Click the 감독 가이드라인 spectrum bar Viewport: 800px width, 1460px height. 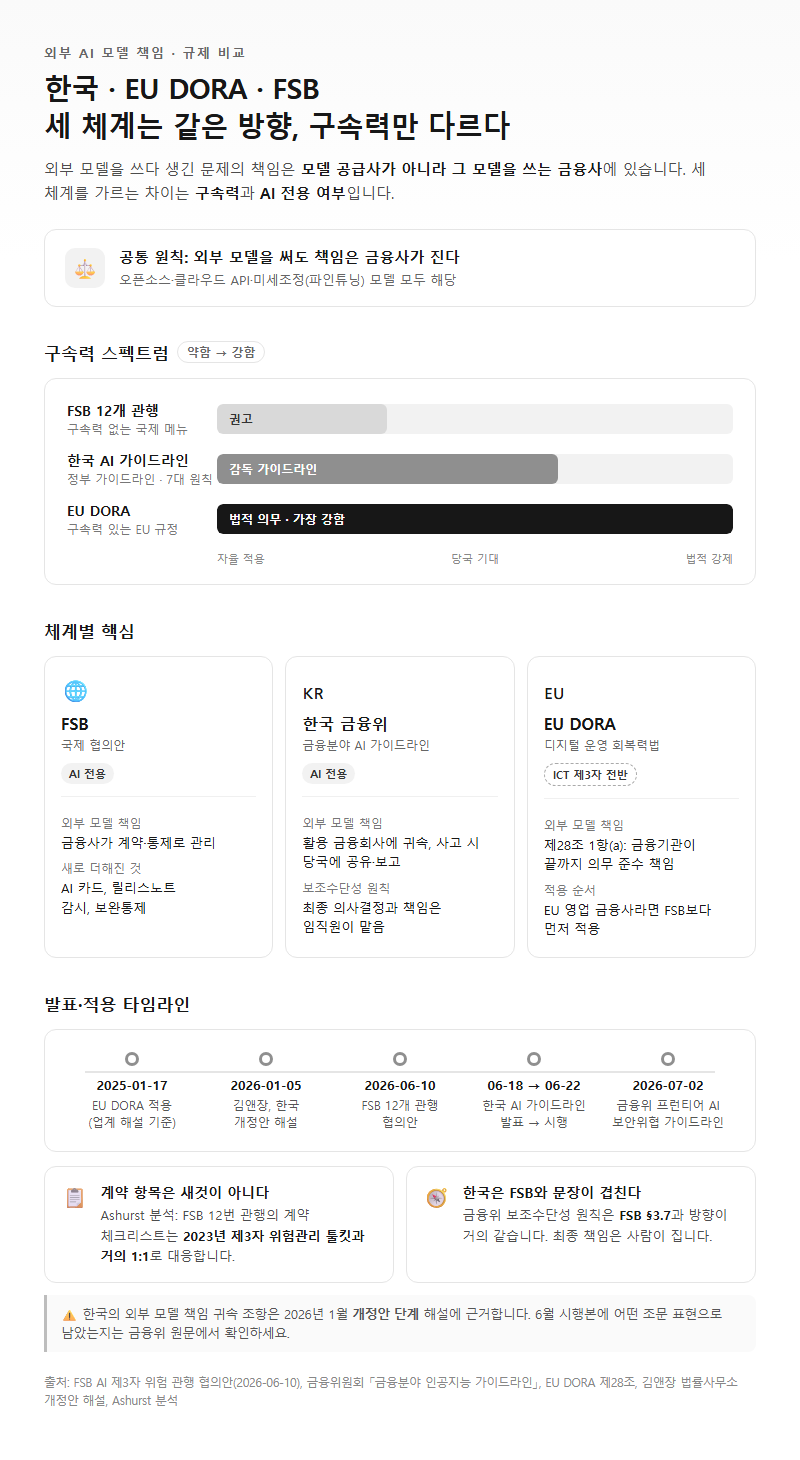coord(387,469)
